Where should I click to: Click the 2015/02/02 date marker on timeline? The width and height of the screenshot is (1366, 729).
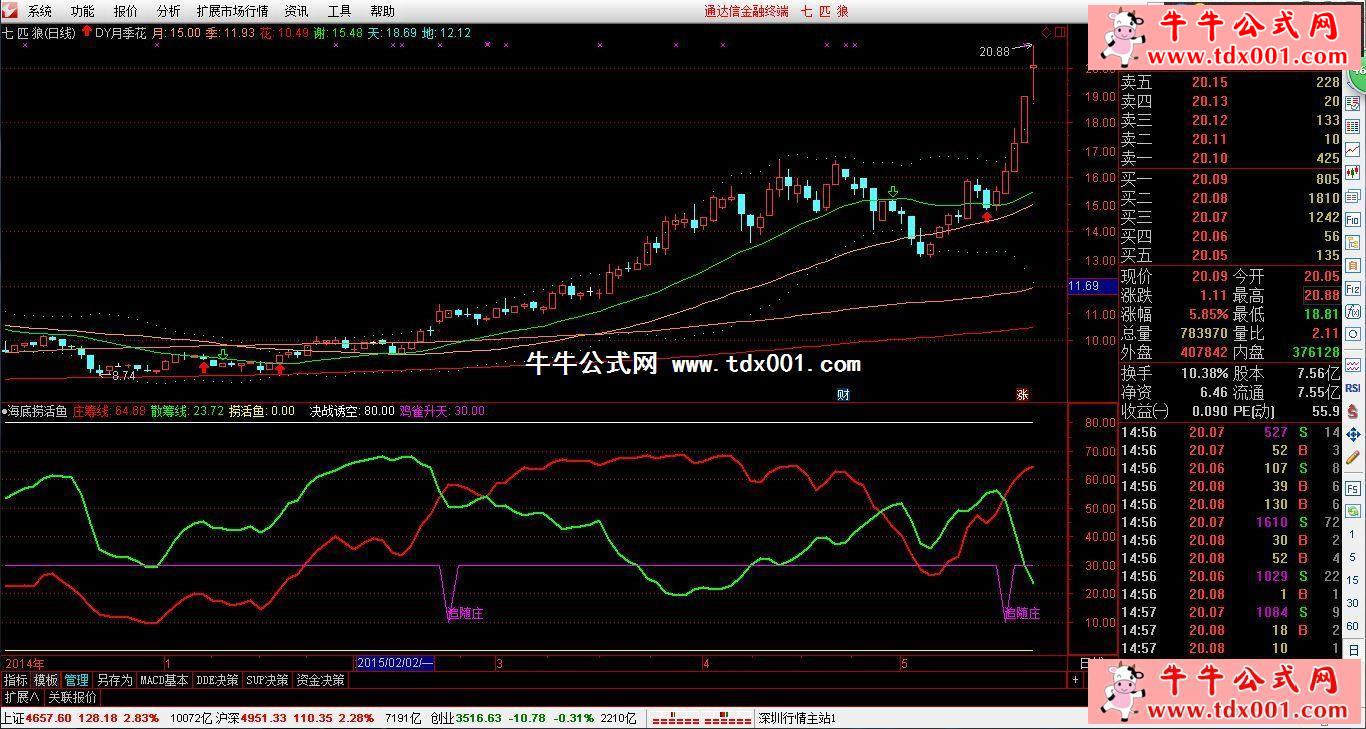[x=395, y=663]
